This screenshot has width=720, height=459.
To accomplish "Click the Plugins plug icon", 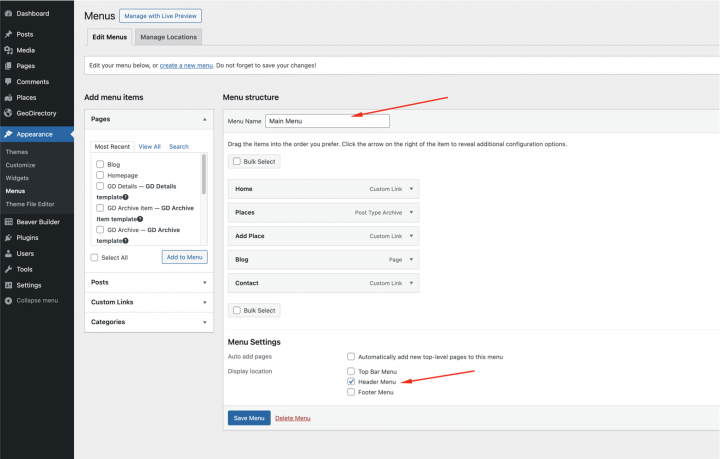I will [8, 238].
